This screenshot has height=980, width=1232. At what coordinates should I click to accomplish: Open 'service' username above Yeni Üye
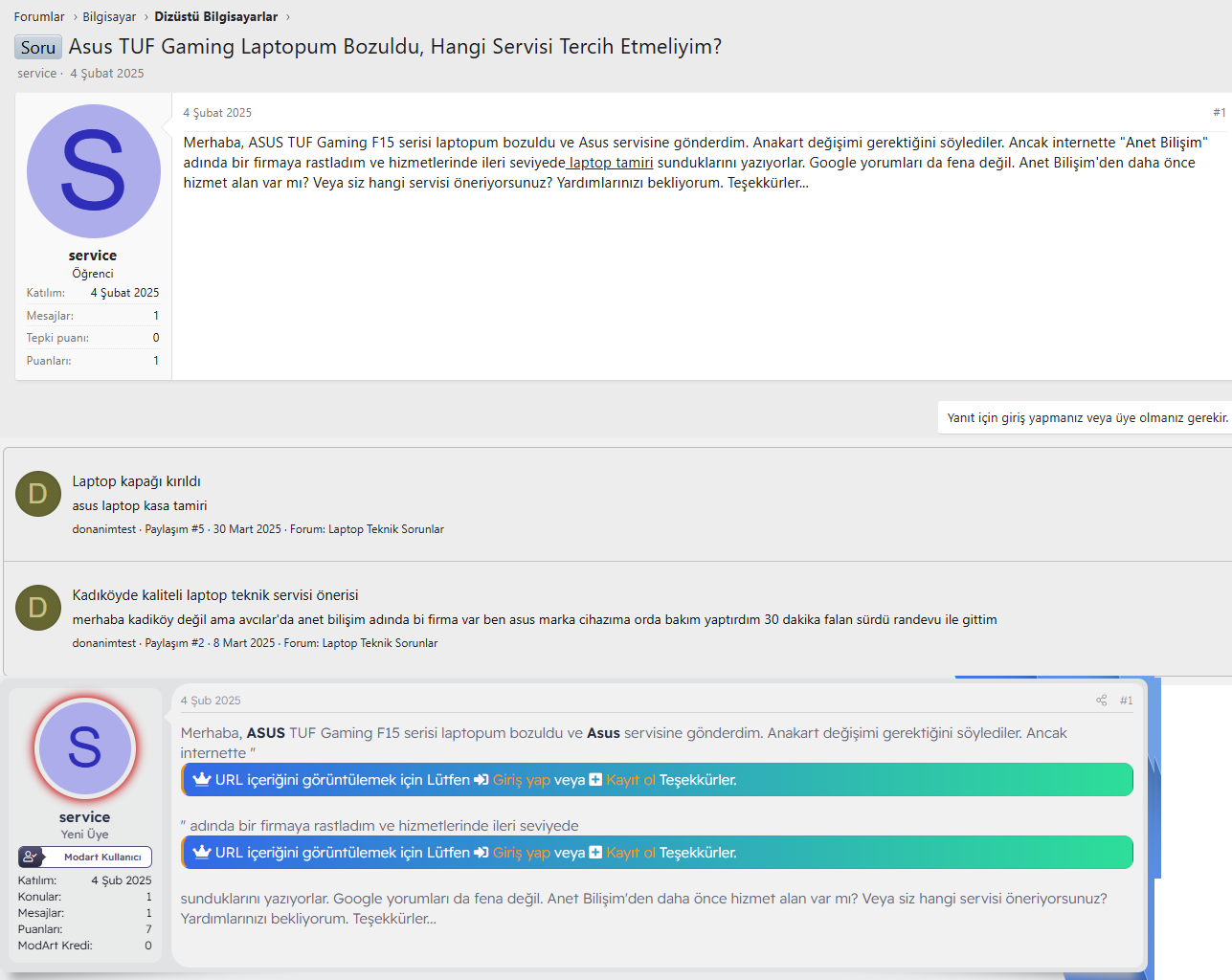tap(84, 817)
